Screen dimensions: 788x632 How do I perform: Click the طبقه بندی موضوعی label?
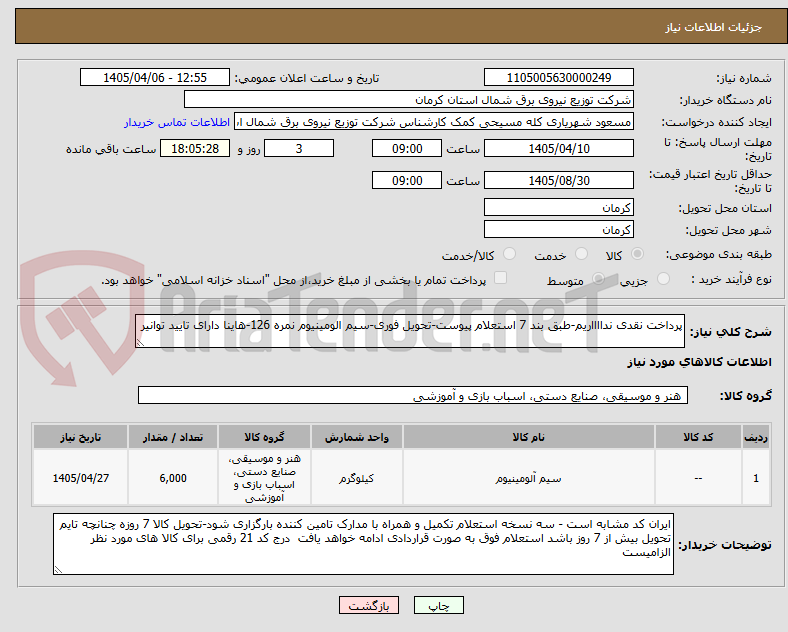[719, 255]
